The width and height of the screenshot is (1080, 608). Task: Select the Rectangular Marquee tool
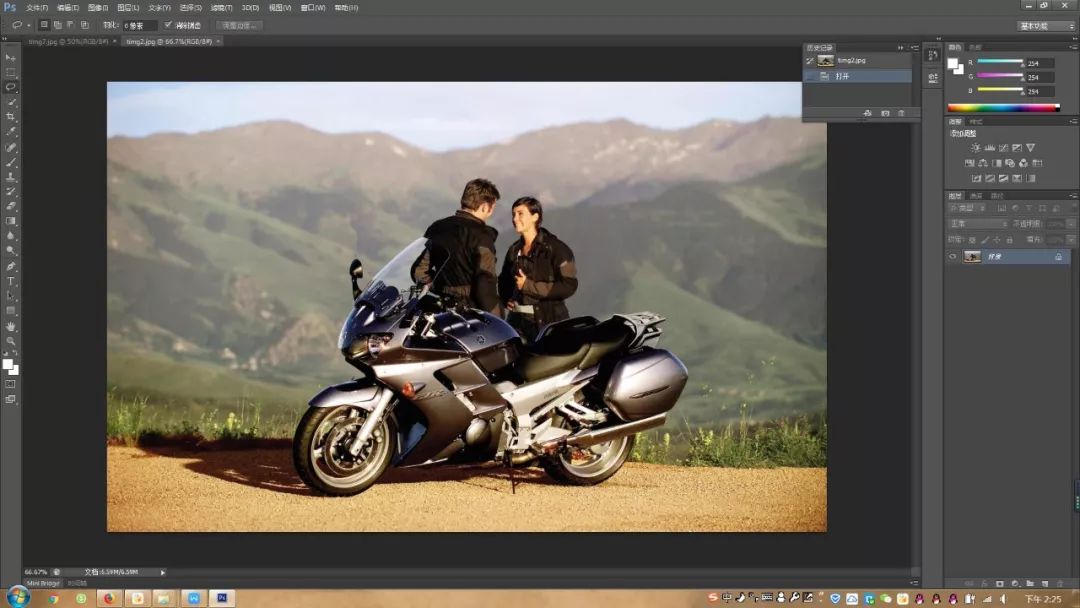point(11,72)
